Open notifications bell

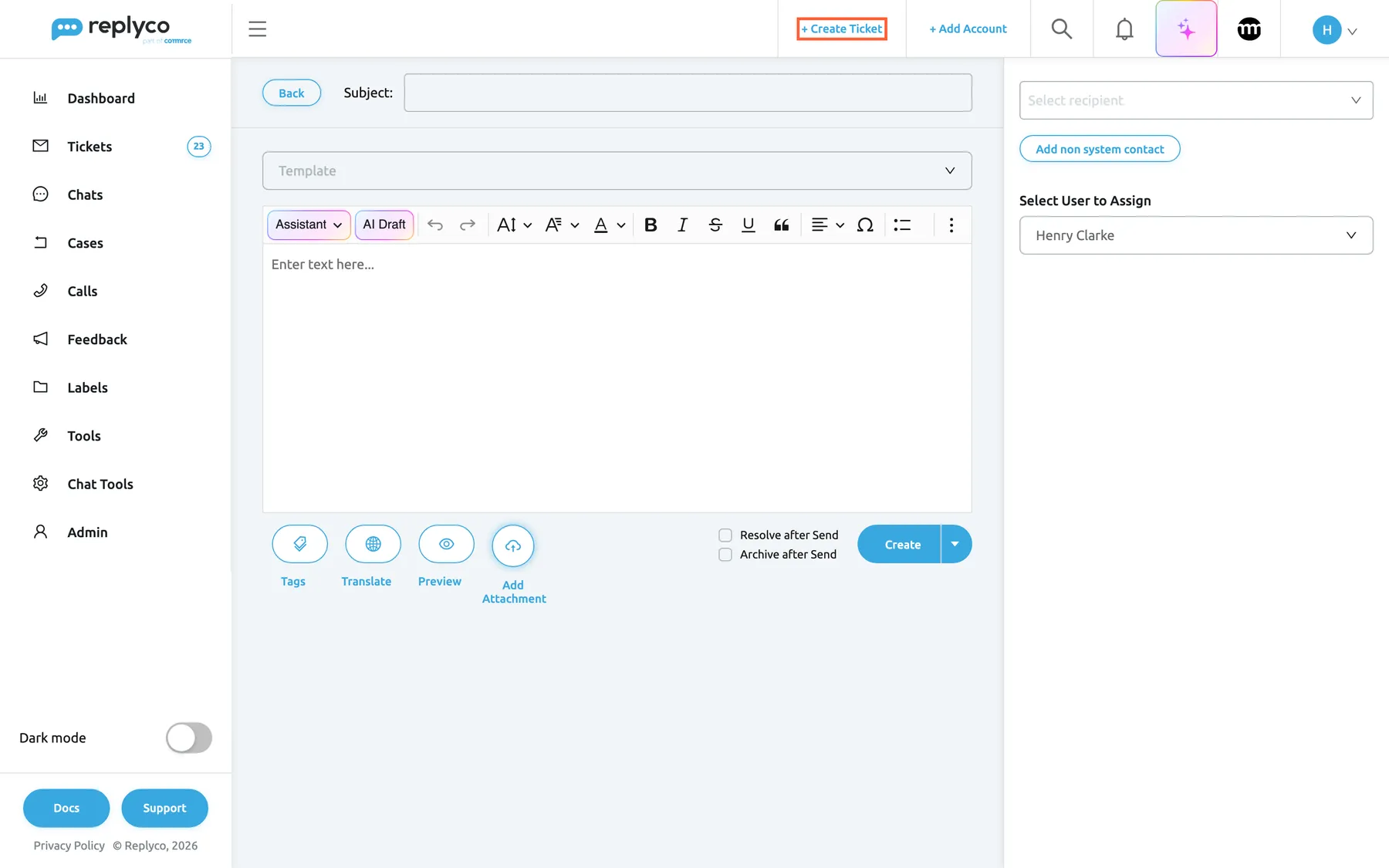[x=1124, y=29]
